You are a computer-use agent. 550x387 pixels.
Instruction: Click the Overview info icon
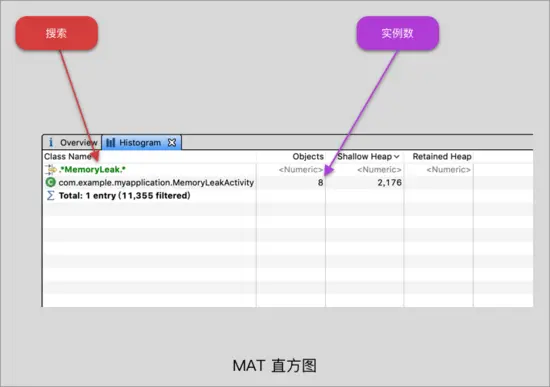point(51,142)
